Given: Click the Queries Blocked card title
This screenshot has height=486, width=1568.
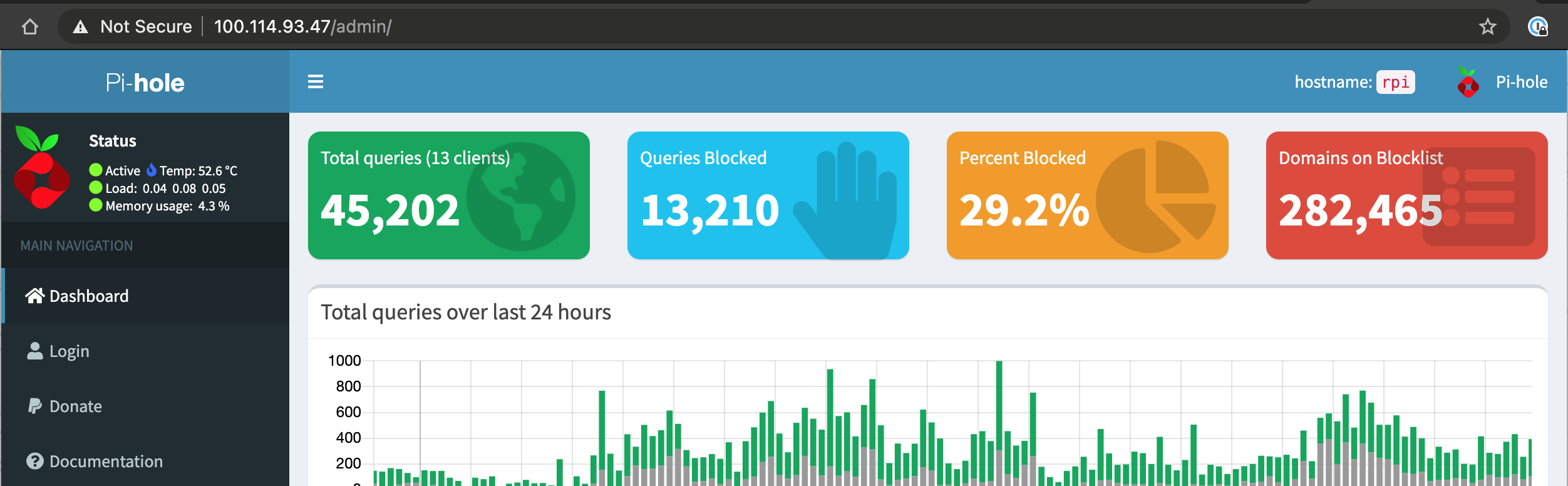Looking at the screenshot, I should [x=703, y=158].
